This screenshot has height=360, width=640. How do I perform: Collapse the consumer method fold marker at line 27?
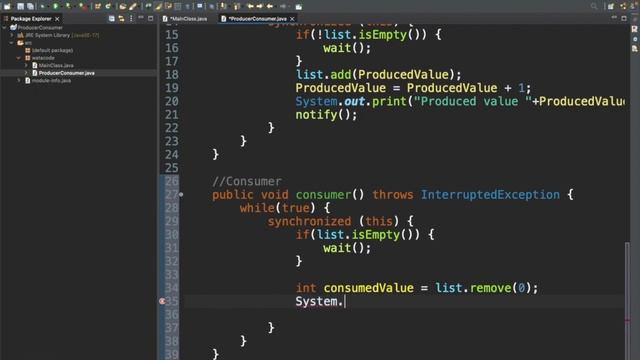click(181, 195)
